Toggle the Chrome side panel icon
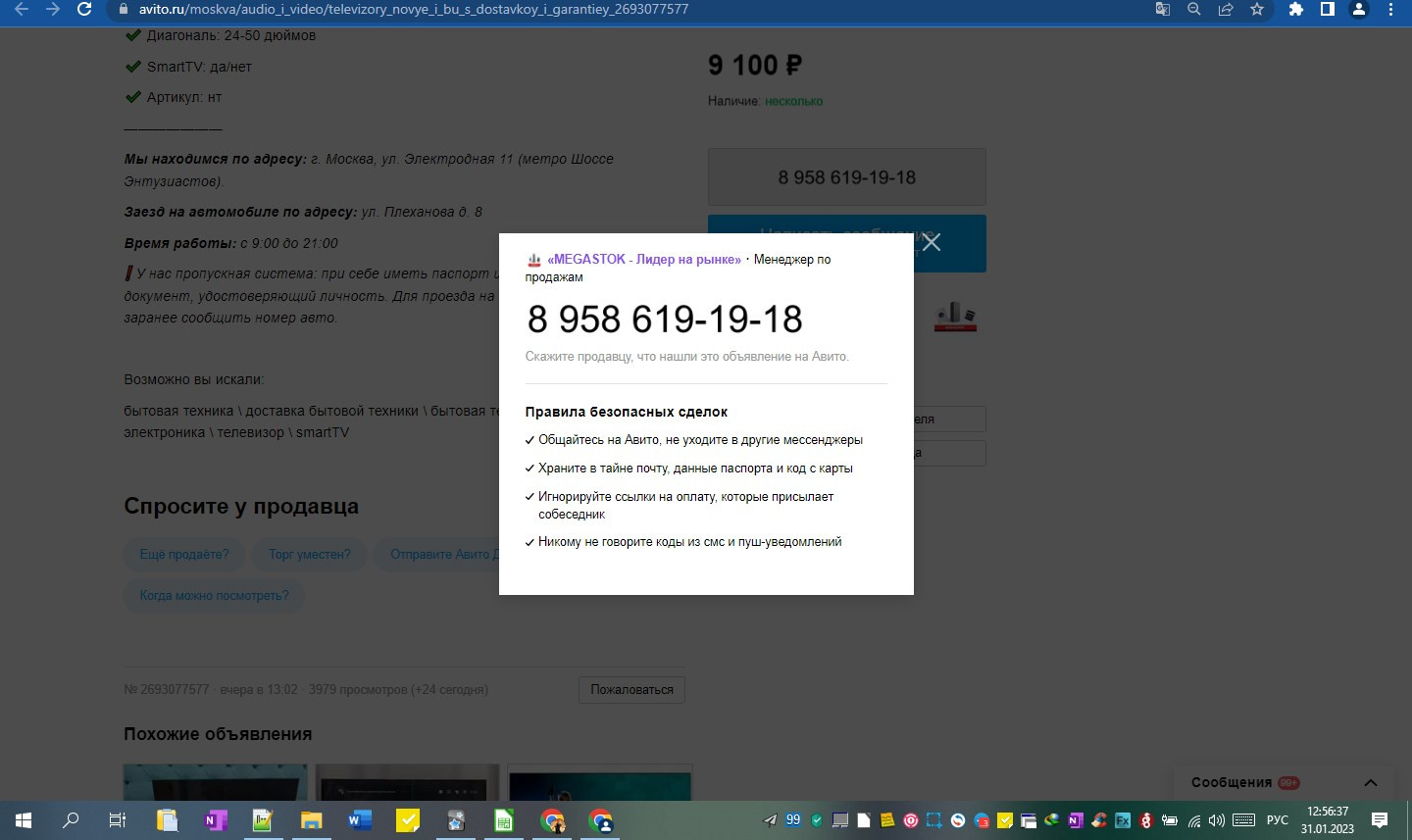The image size is (1412, 840). 1328,9
